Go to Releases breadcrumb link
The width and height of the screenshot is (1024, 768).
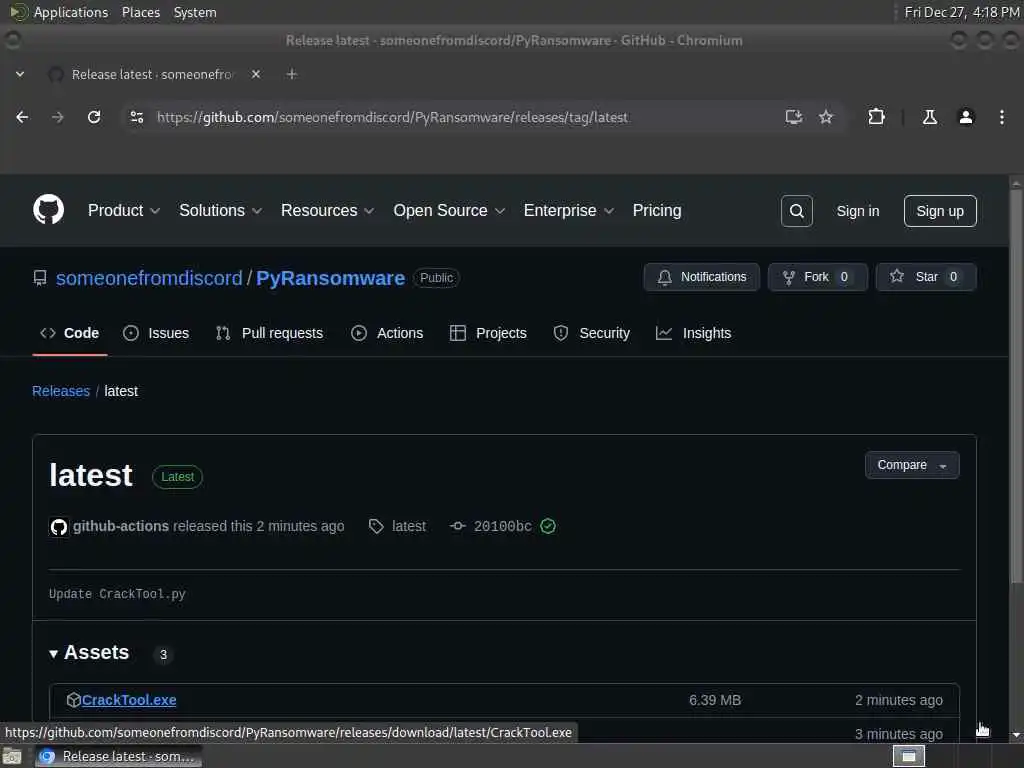coord(61,391)
